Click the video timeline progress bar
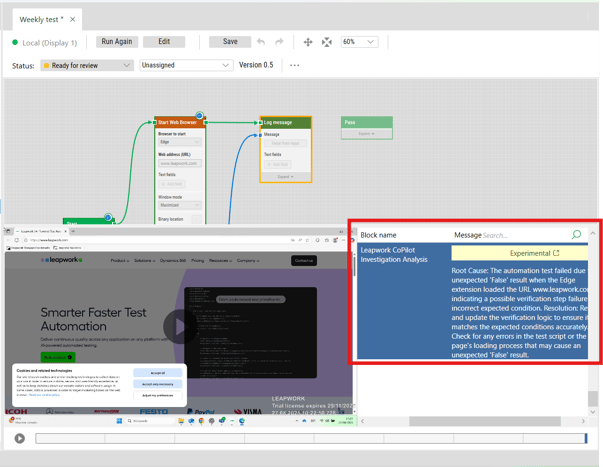Screen dimensions: 603x467 click(x=311, y=438)
